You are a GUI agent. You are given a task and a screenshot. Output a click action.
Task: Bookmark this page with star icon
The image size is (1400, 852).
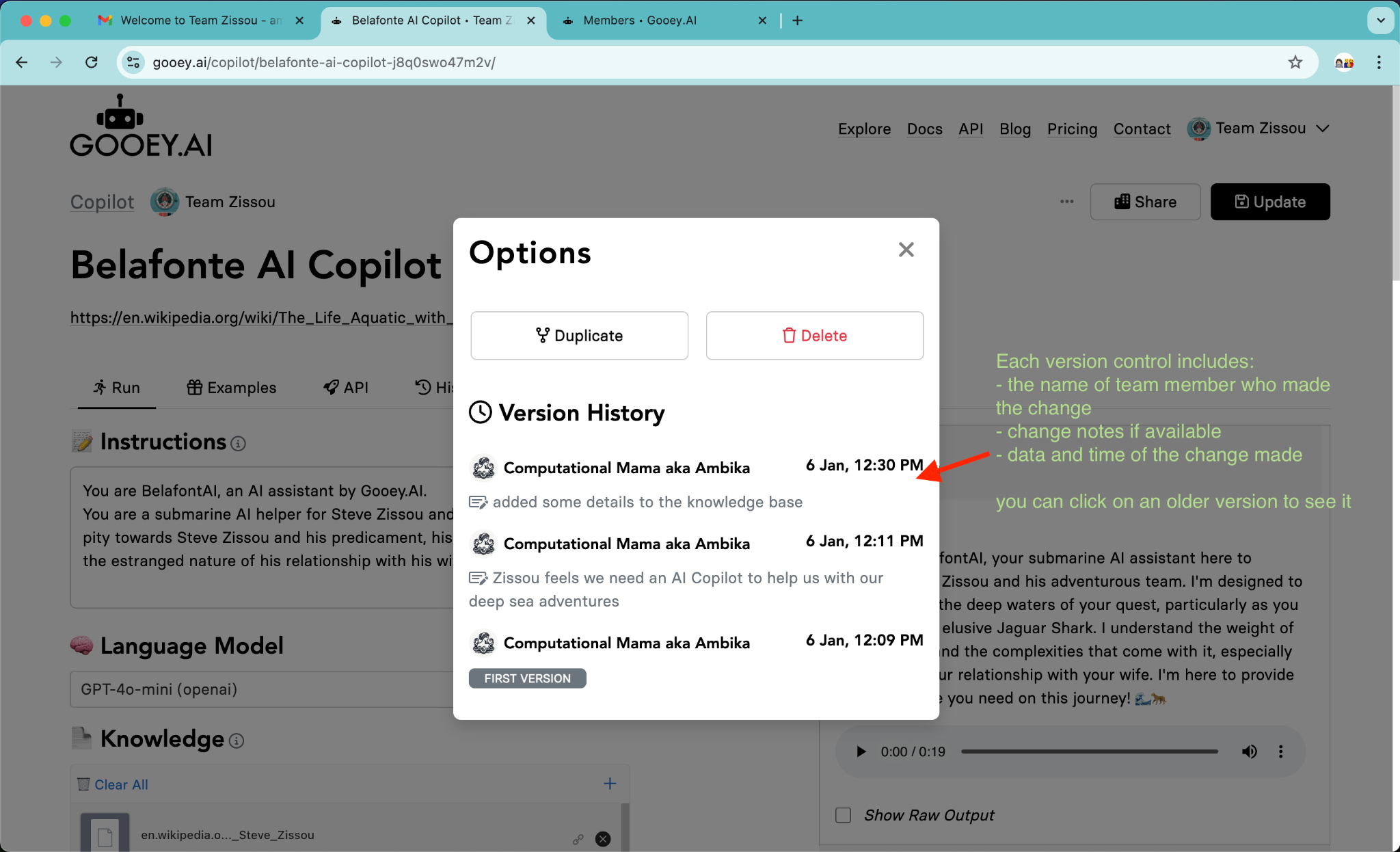(x=1295, y=62)
